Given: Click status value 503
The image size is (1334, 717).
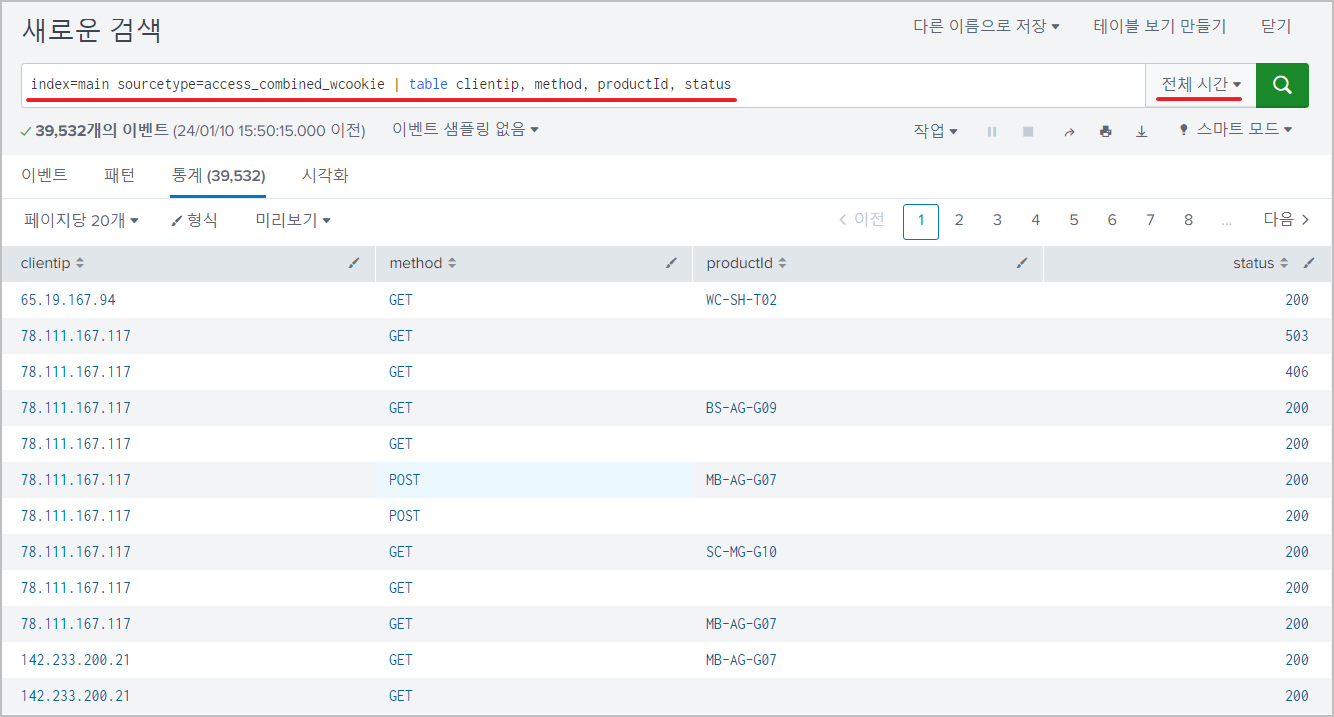Looking at the screenshot, I should tap(1297, 336).
